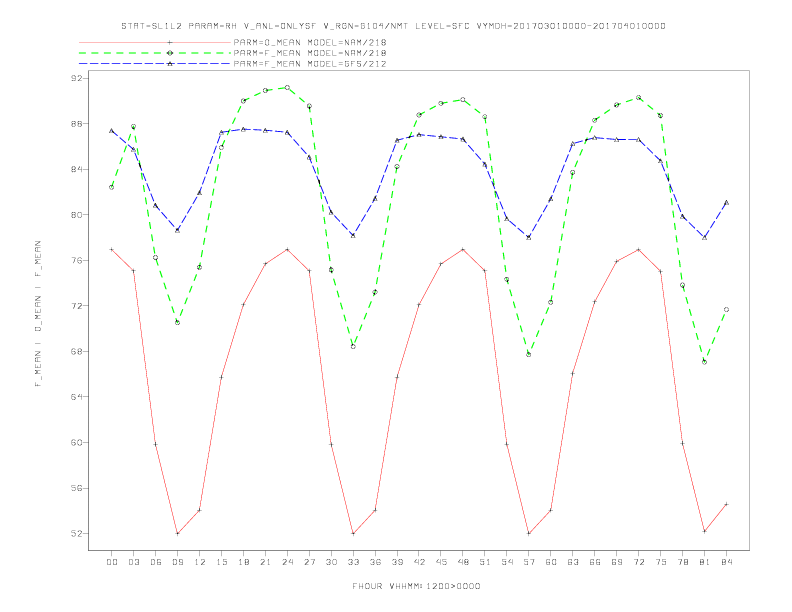Select legend entry PARM=F_MEAN MODEL=GFS/212

[x=310, y=64]
